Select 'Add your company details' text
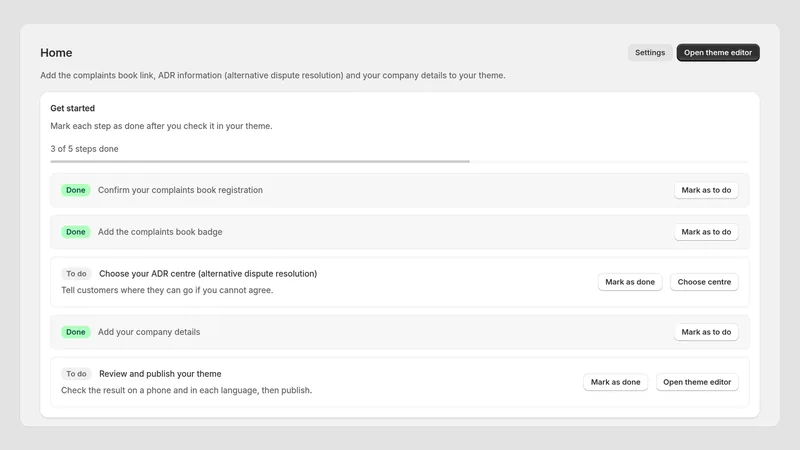The width and height of the screenshot is (800, 450). 149,332
